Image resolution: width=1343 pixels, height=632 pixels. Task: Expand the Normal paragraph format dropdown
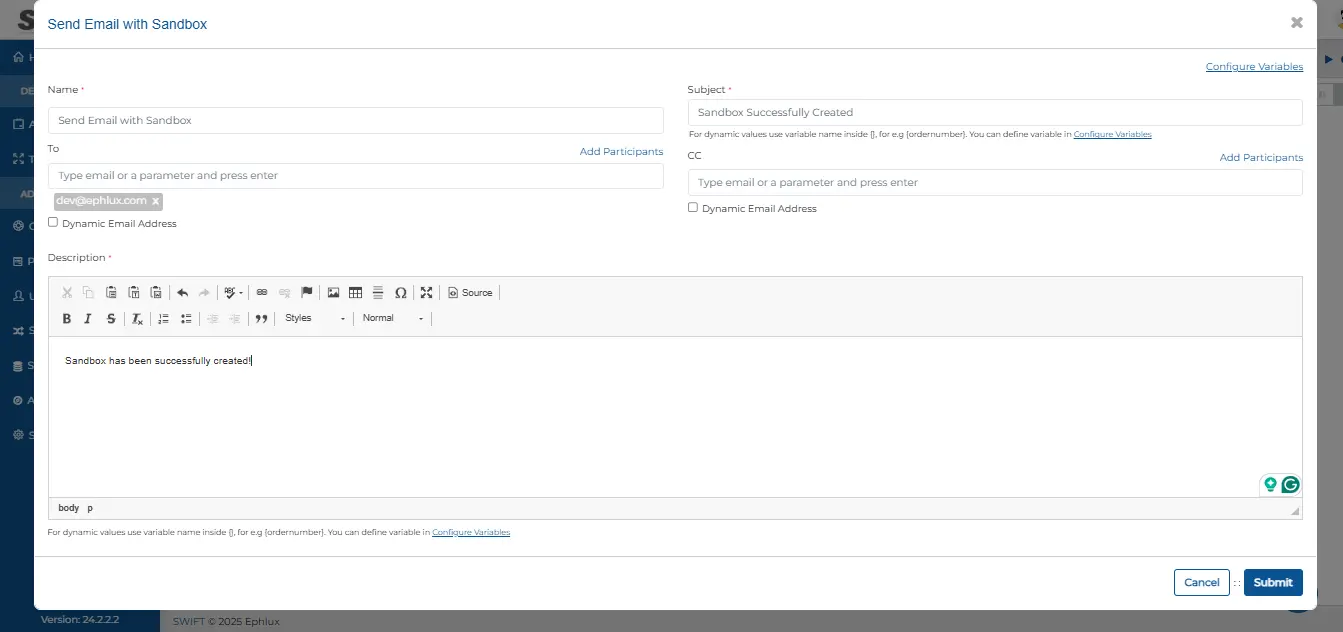coord(393,319)
